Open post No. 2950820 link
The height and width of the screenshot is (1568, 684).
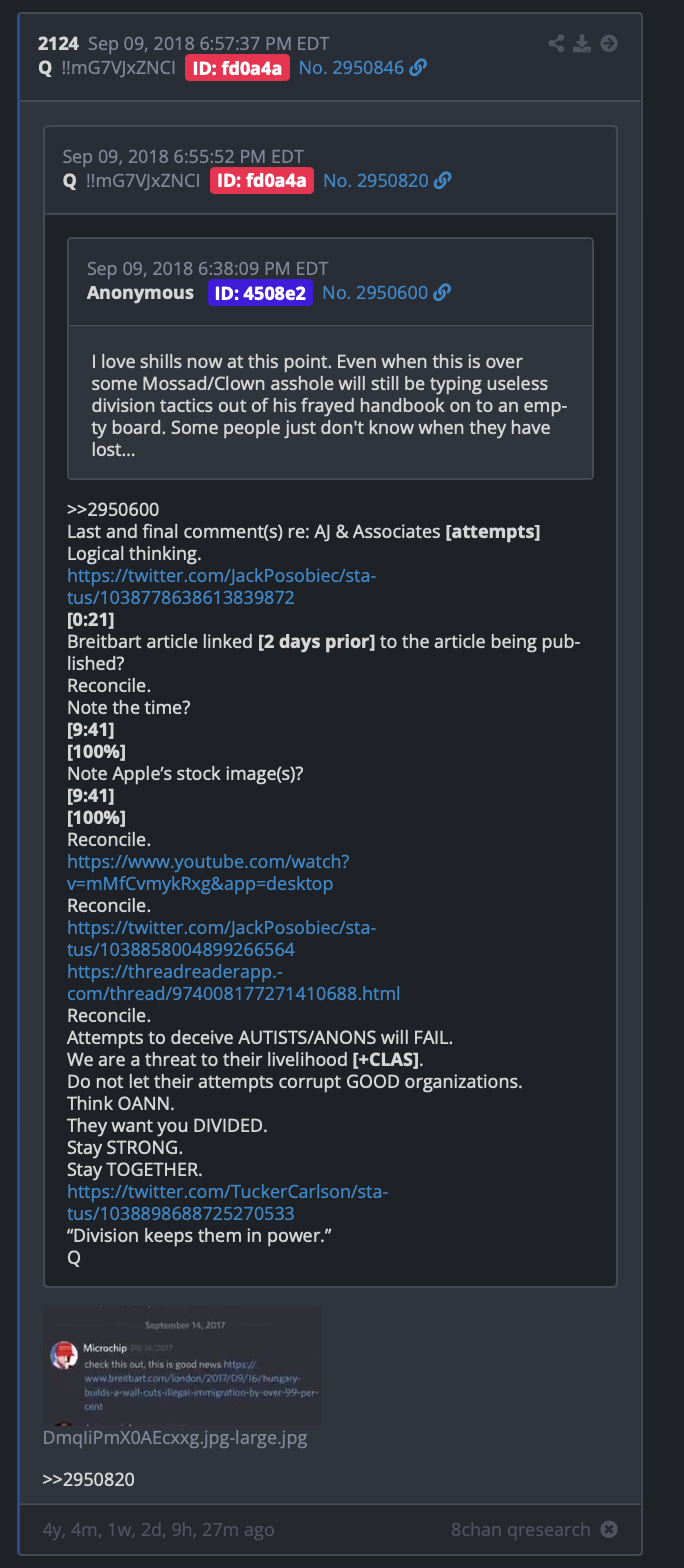coord(375,180)
